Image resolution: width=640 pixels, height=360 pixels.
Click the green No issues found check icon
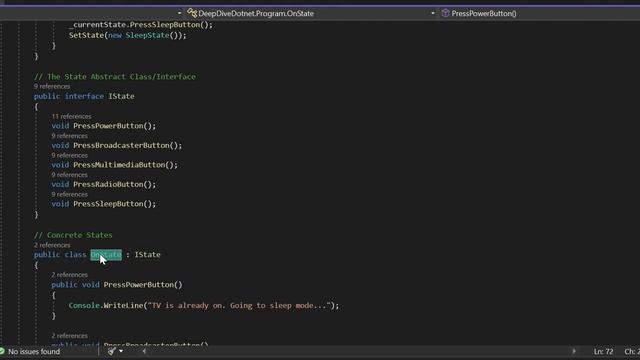[x=2, y=351]
